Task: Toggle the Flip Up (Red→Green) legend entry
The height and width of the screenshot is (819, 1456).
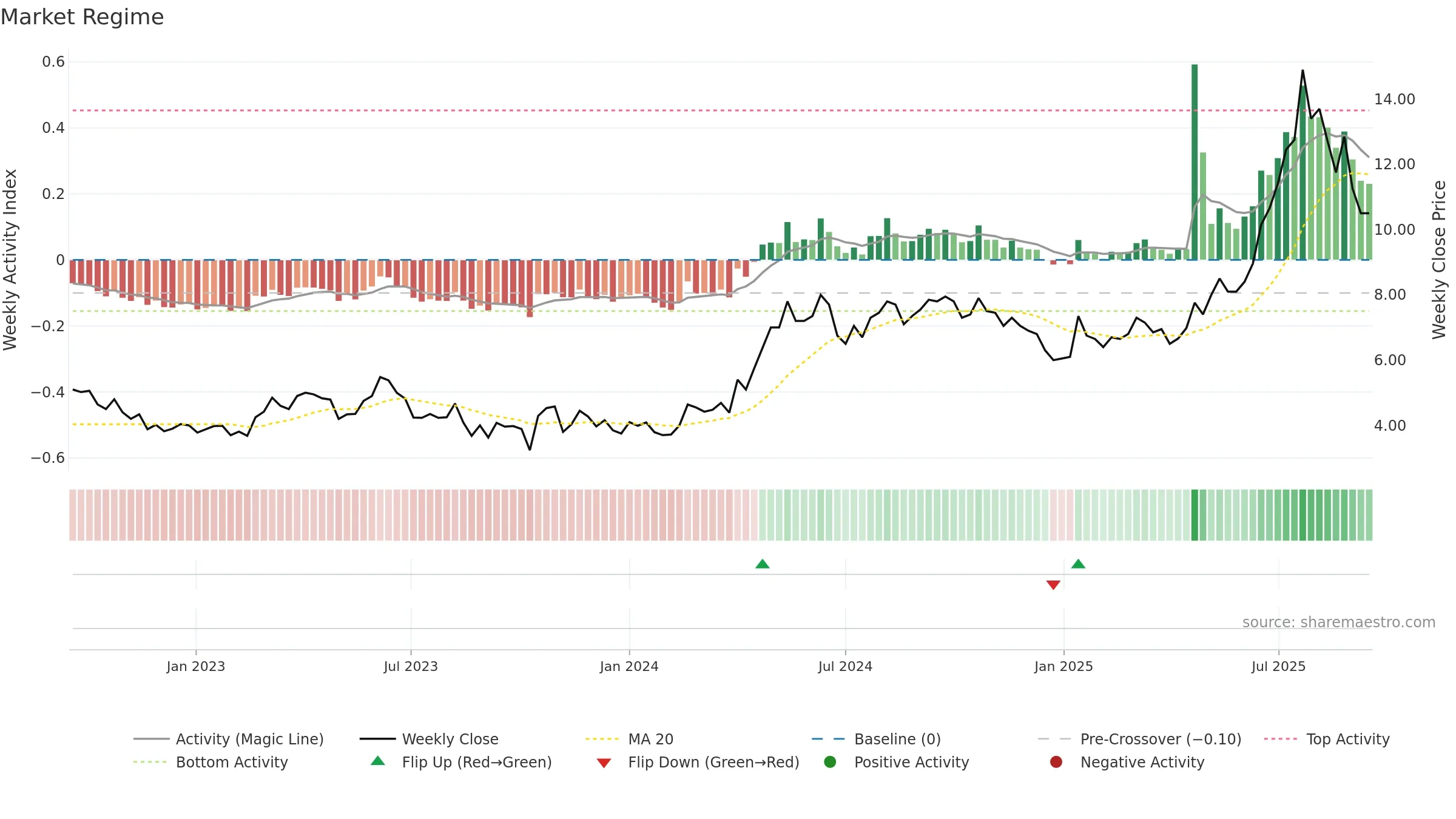Action: [x=461, y=762]
